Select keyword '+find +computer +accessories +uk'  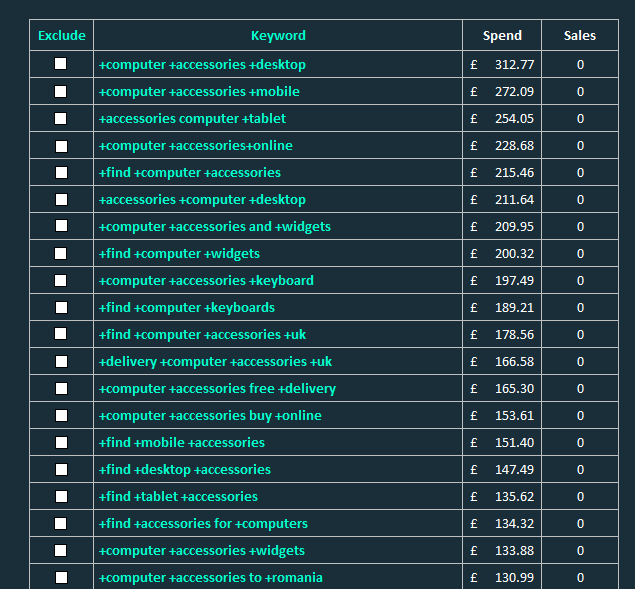pos(202,335)
